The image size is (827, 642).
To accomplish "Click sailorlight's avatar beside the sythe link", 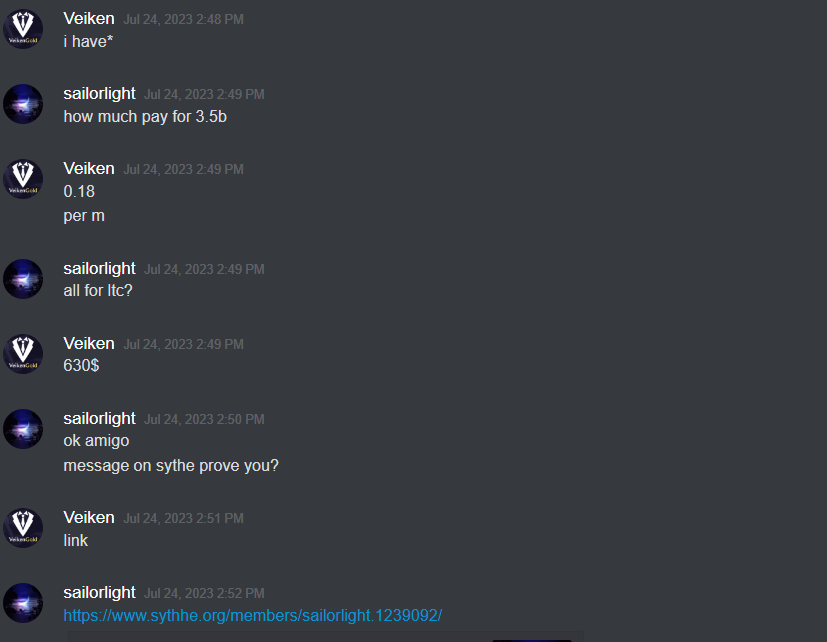I will [x=23, y=603].
